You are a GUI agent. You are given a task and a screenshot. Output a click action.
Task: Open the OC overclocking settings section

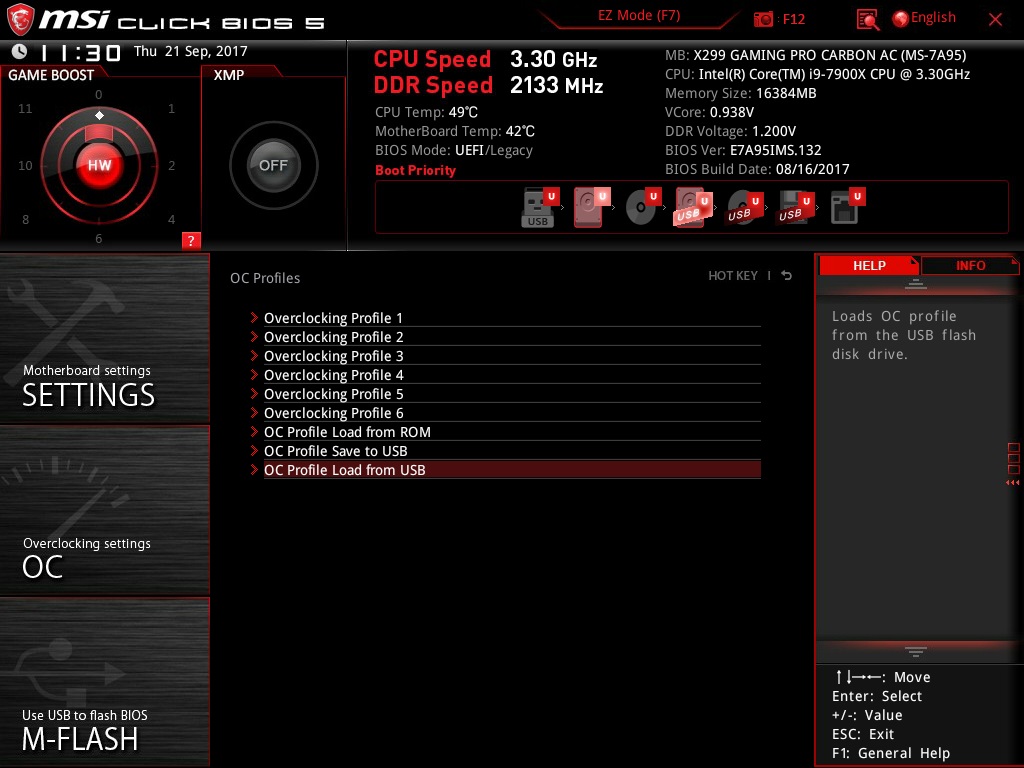[104, 511]
